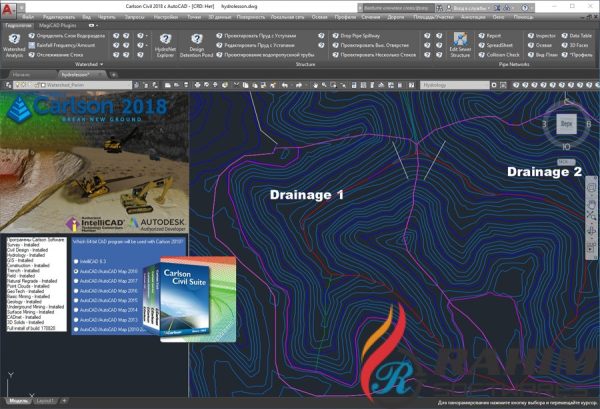Click 'Civil Design - Installed' list entry
The height and width of the screenshot is (409, 600).
[27, 250]
